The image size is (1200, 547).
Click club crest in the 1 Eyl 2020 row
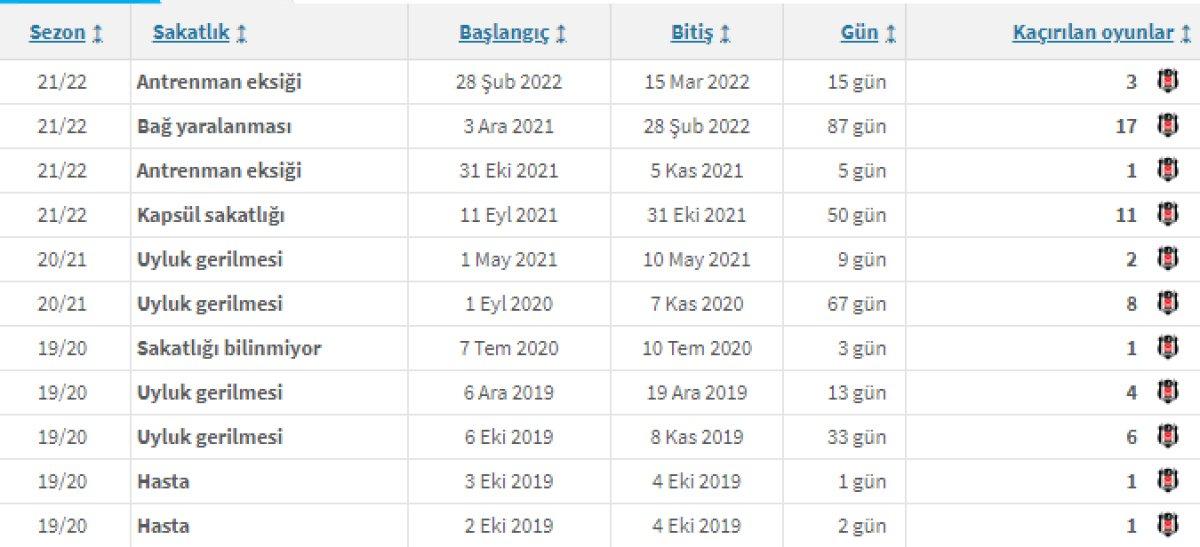[x=1166, y=303]
